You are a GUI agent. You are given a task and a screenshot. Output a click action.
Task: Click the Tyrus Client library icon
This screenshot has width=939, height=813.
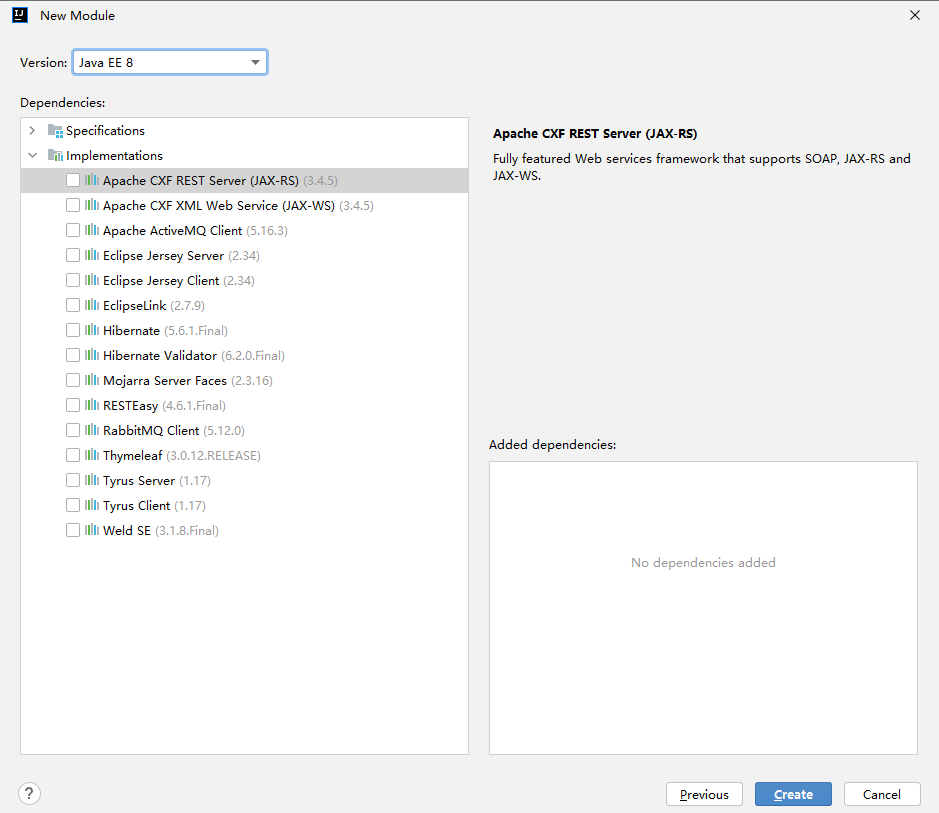point(92,505)
